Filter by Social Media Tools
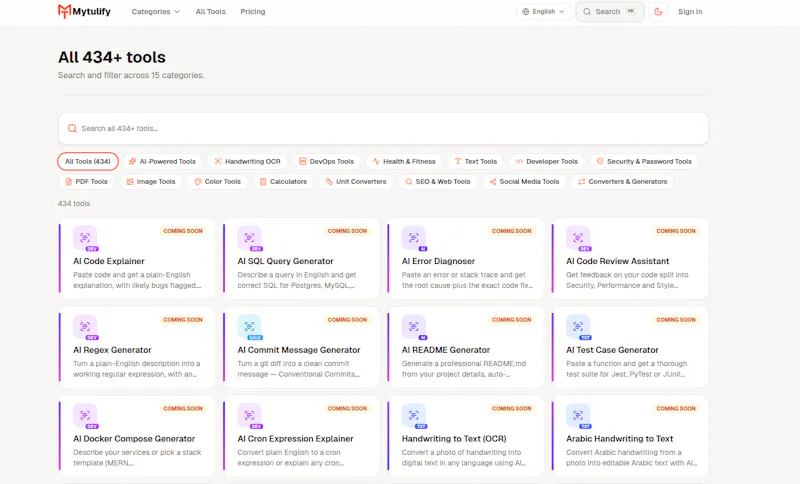800x484 pixels. pos(524,182)
